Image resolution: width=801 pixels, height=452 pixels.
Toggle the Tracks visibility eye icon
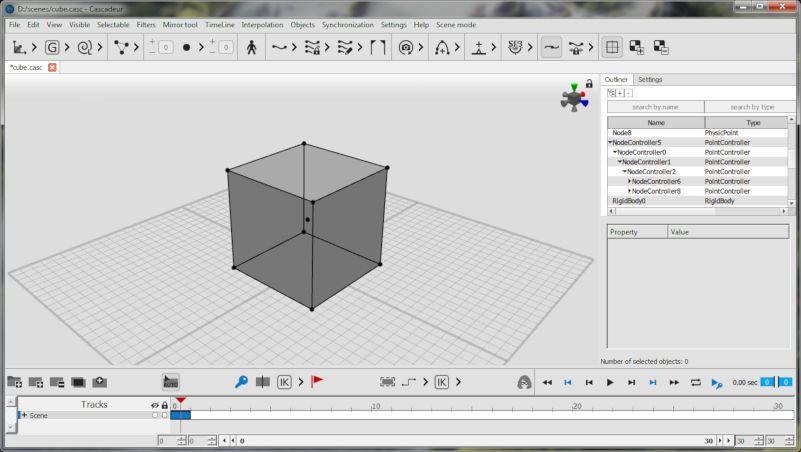point(154,405)
